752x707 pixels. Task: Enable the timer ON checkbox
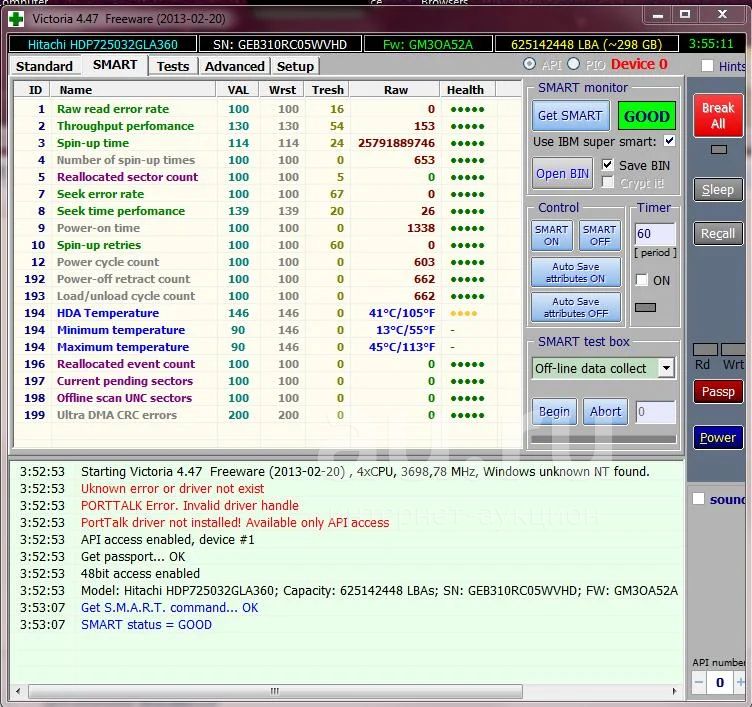(x=642, y=280)
